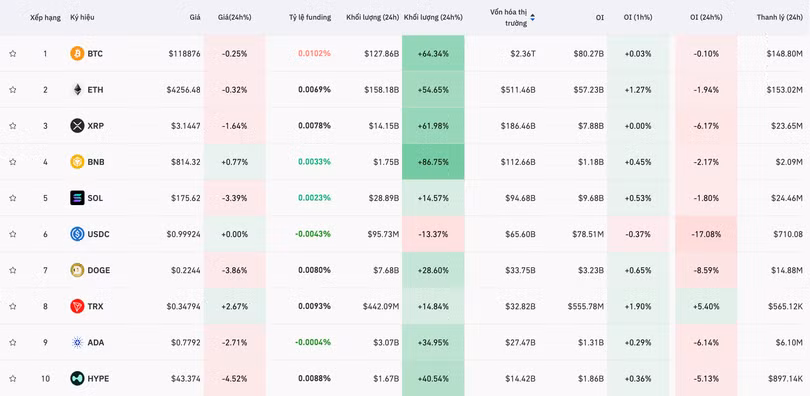Open the SOL symbol link
Screen dimensions: 810x396
click(95, 198)
